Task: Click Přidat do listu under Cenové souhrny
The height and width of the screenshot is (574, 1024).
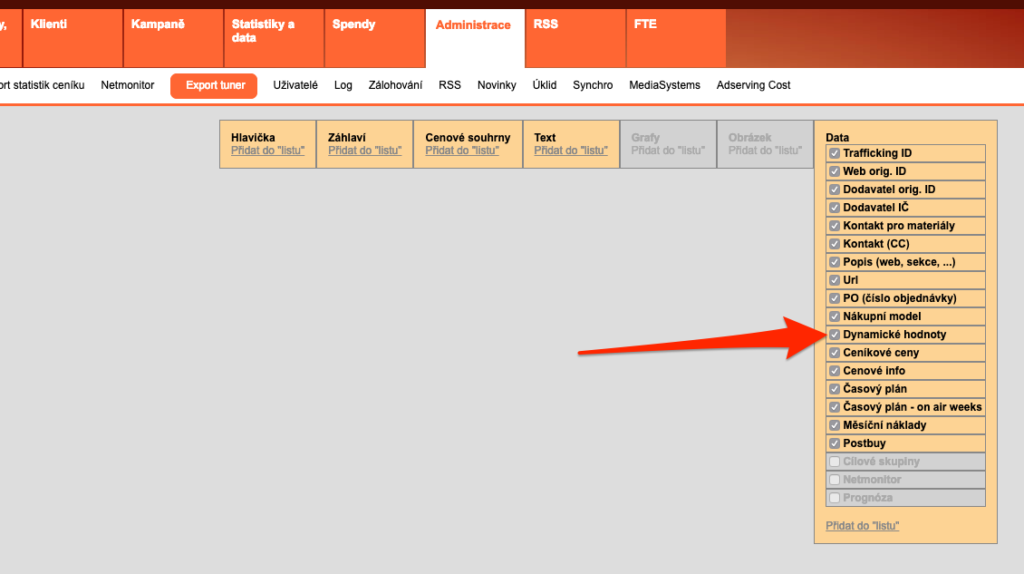Action: (x=462, y=151)
